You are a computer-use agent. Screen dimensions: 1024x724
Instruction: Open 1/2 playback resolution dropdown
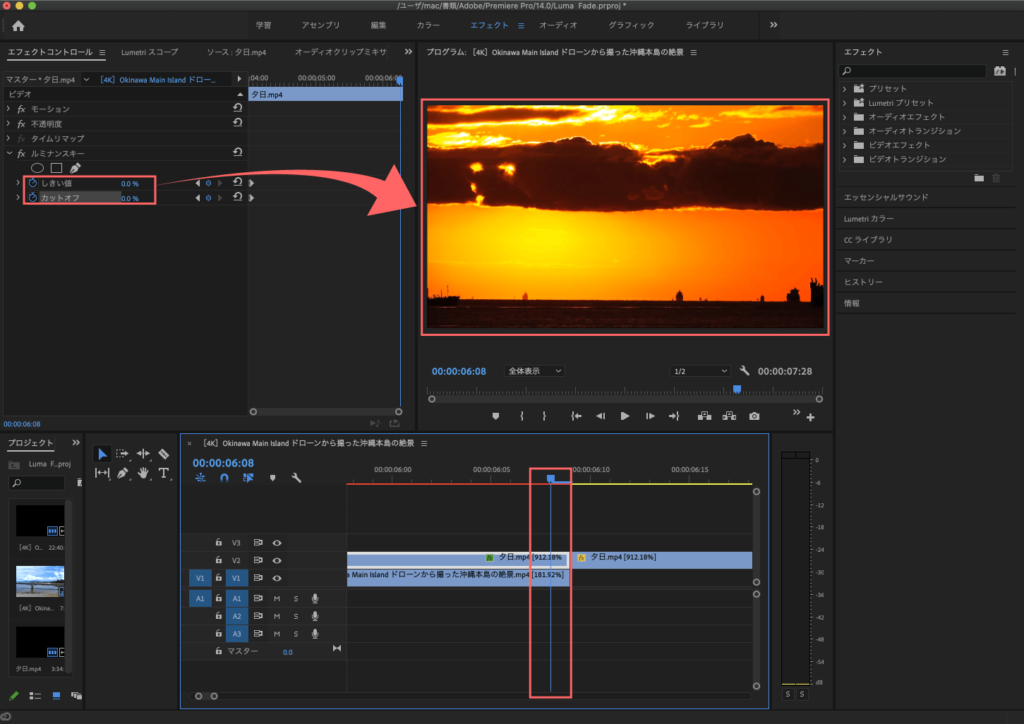pos(700,371)
